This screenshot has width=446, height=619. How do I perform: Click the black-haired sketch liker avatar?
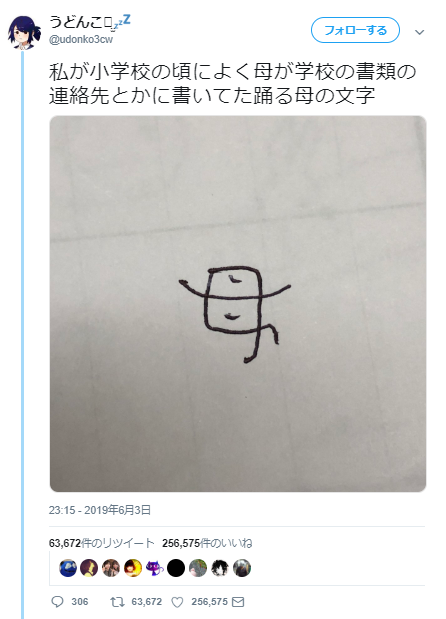[220, 568]
